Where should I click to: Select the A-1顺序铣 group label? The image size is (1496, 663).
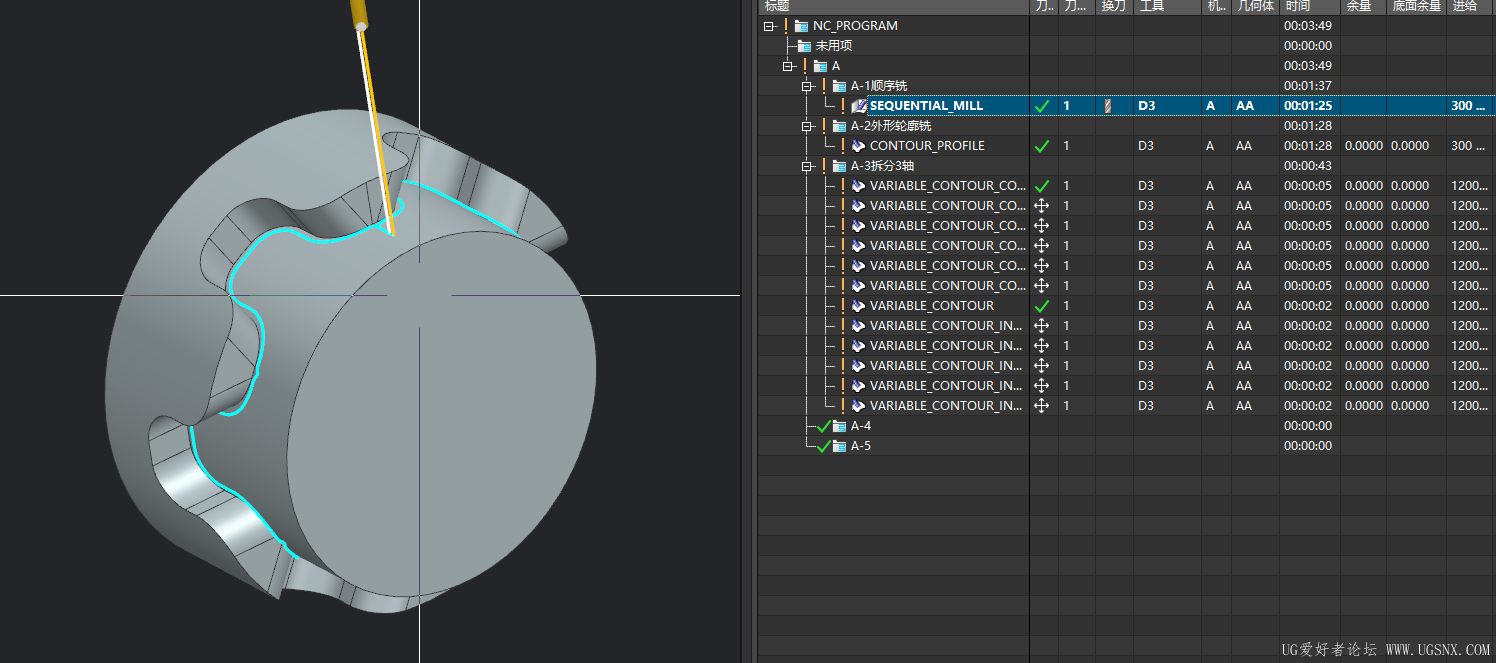click(879, 86)
